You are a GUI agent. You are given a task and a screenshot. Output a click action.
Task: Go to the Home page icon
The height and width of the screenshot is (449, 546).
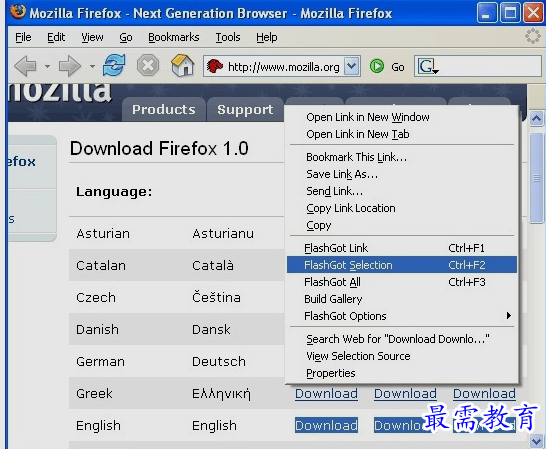(182, 65)
